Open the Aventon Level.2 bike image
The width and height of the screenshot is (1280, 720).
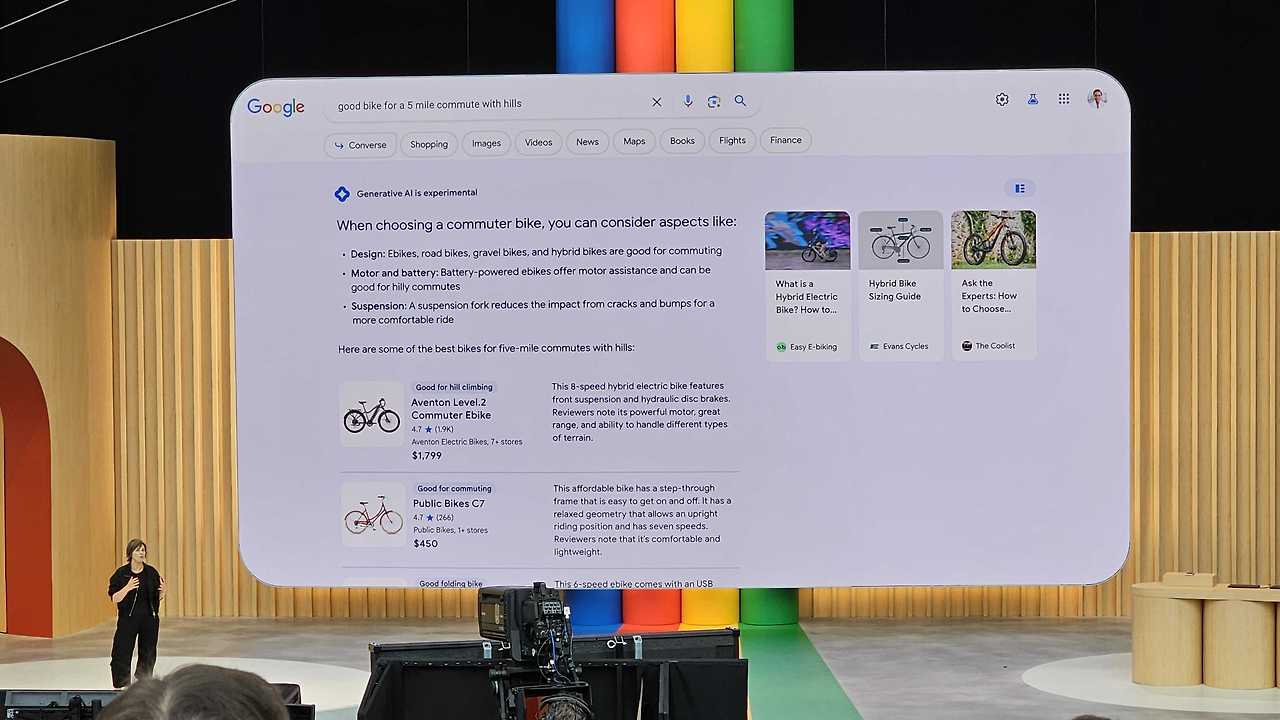point(372,415)
